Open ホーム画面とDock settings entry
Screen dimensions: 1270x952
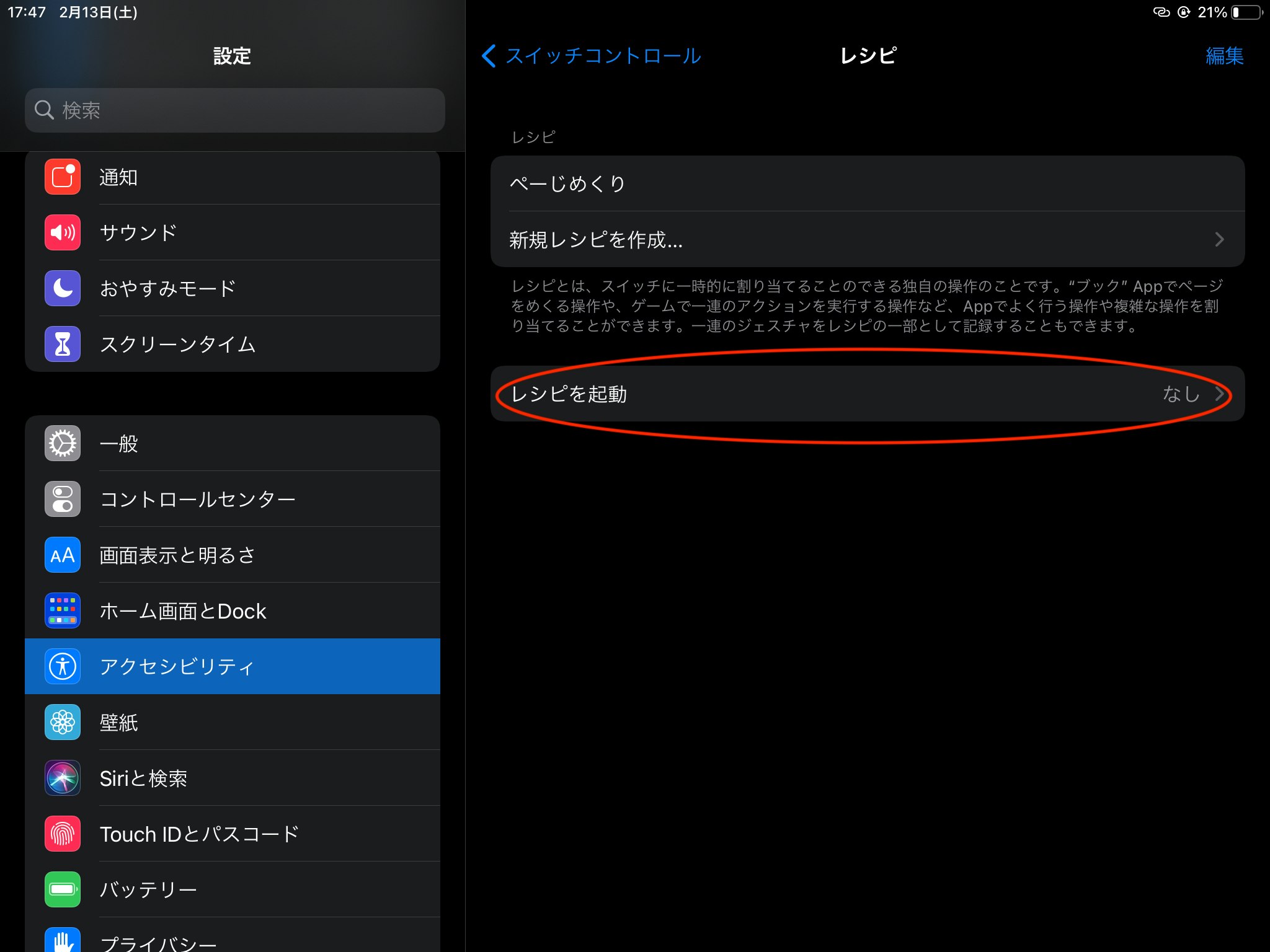pos(233,611)
